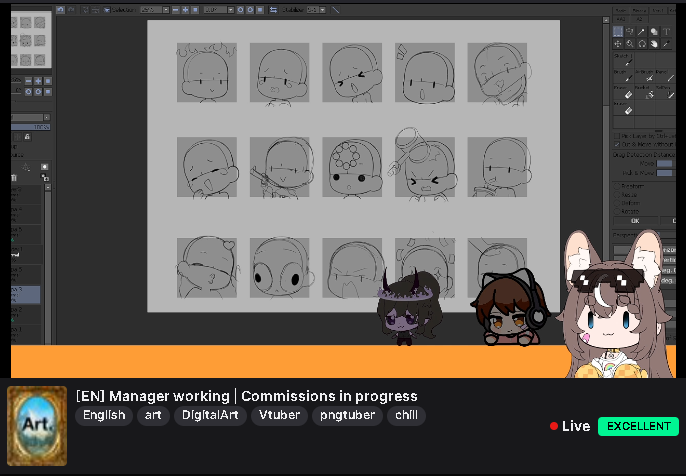Flip the canvas view horizontally
Image resolution: width=686 pixels, height=476 pixels.
[x=273, y=10]
